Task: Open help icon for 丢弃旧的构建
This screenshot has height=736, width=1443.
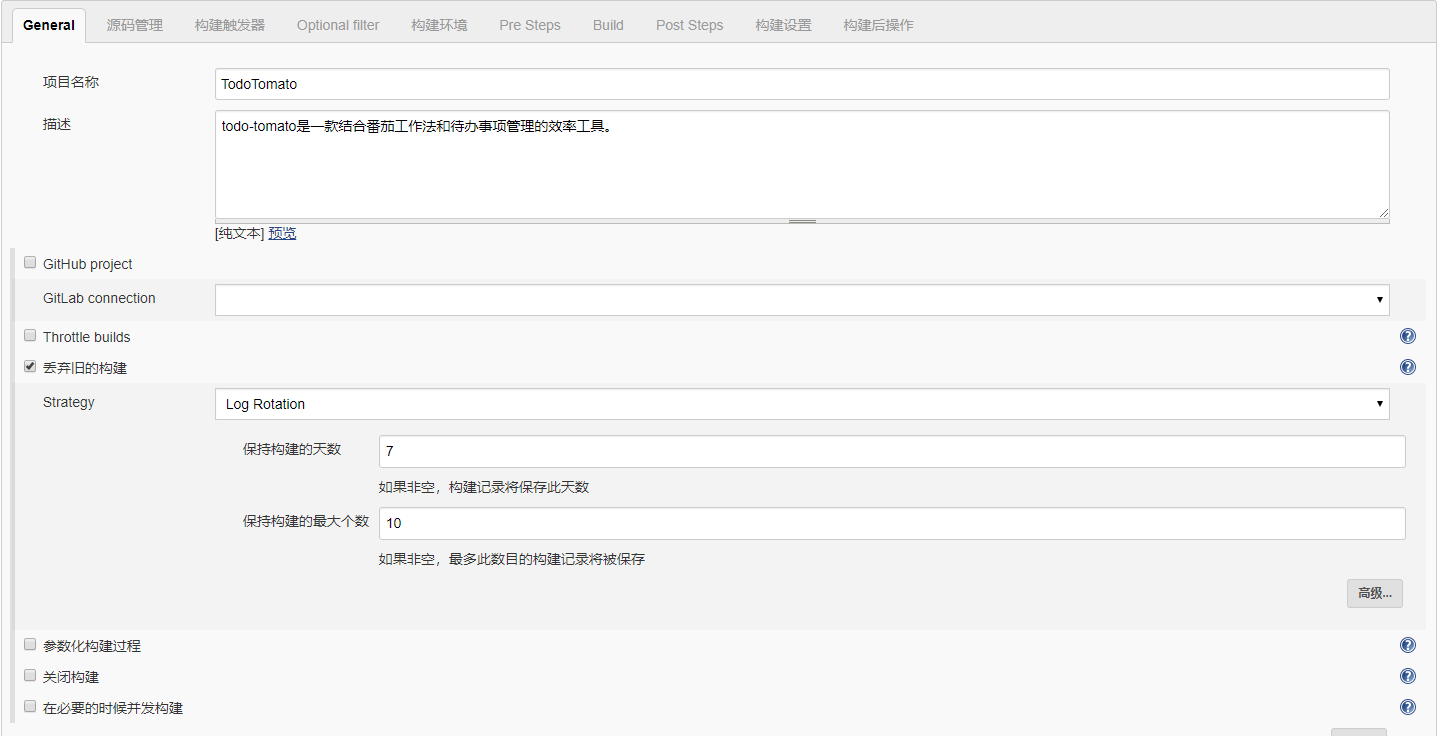Action: tap(1408, 367)
